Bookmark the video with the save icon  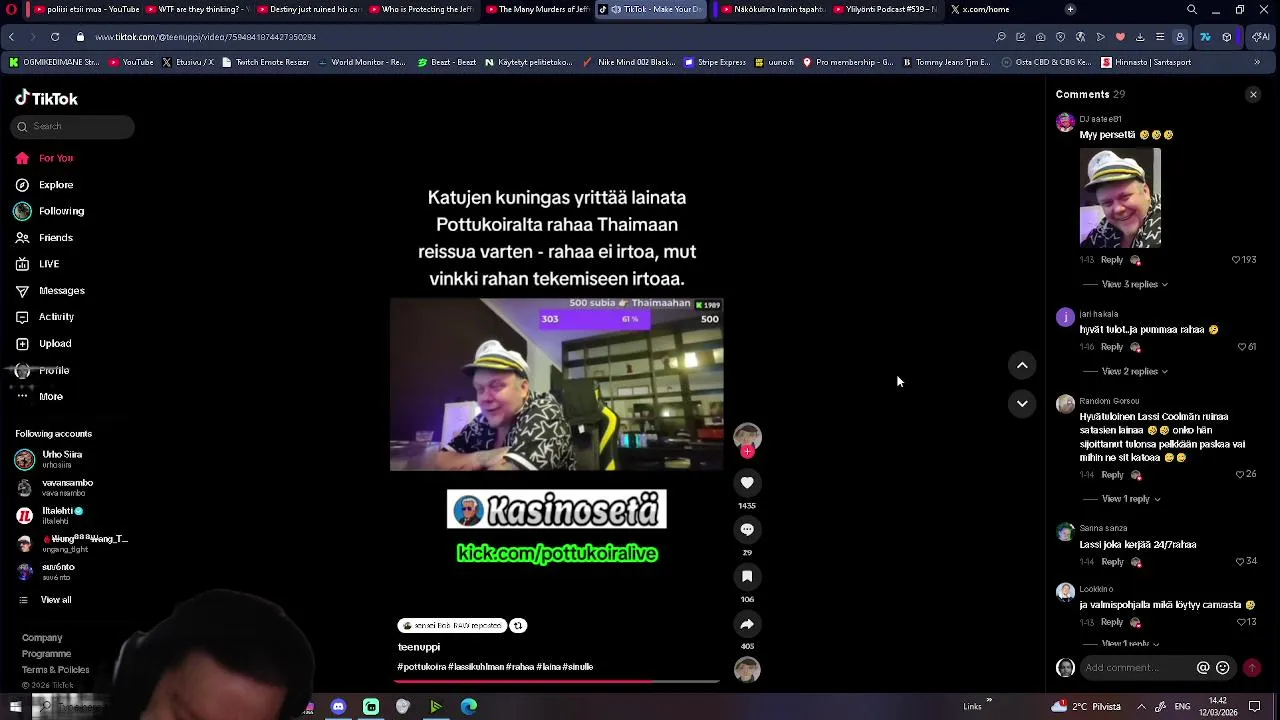tap(747, 577)
